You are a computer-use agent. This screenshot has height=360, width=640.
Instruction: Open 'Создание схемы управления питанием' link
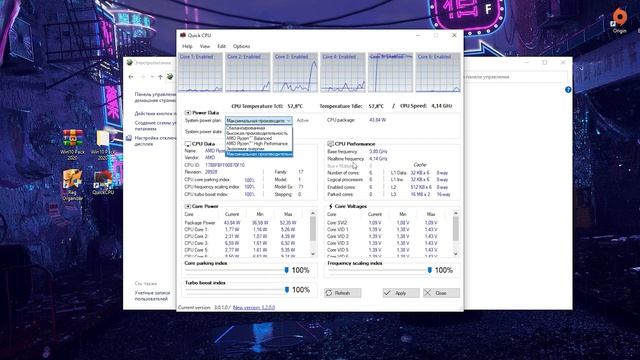pos(155,125)
